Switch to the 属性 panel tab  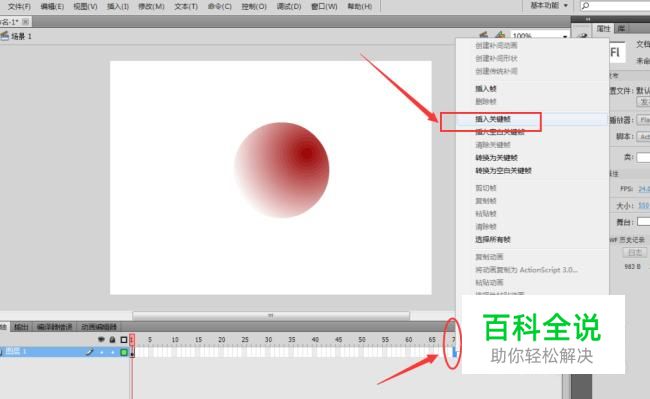603,28
